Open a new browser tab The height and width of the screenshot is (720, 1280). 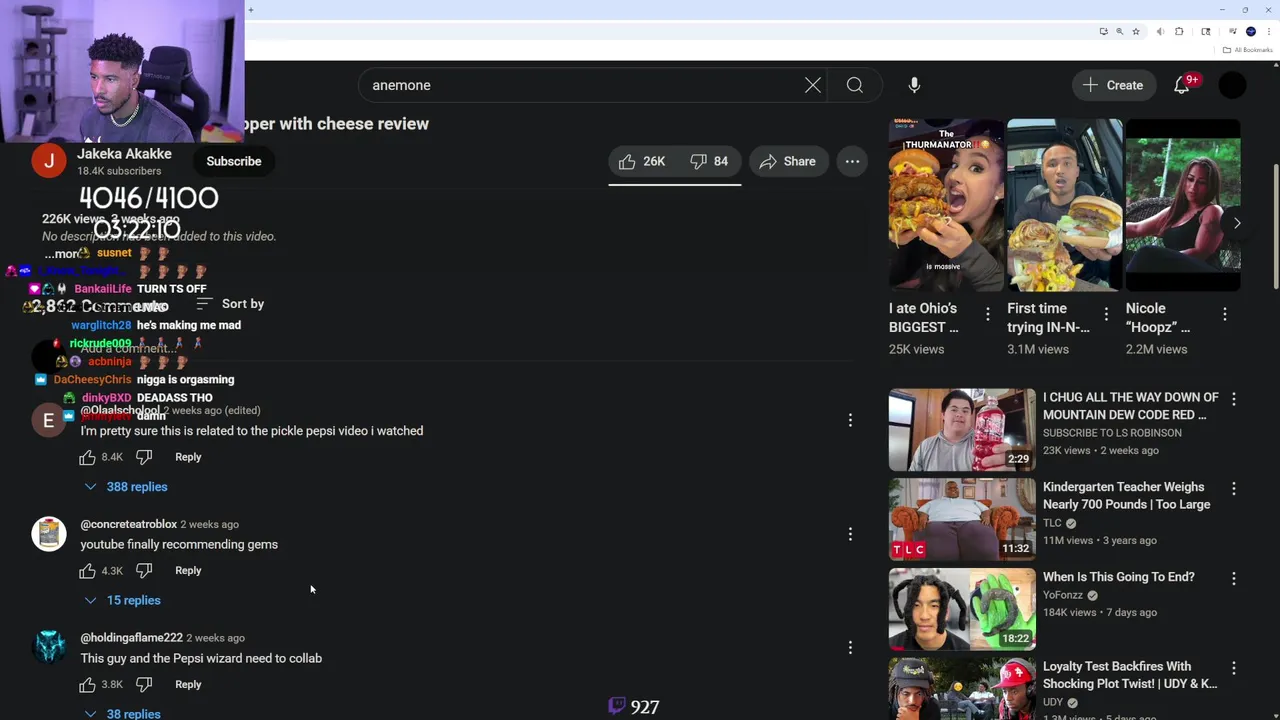click(251, 10)
